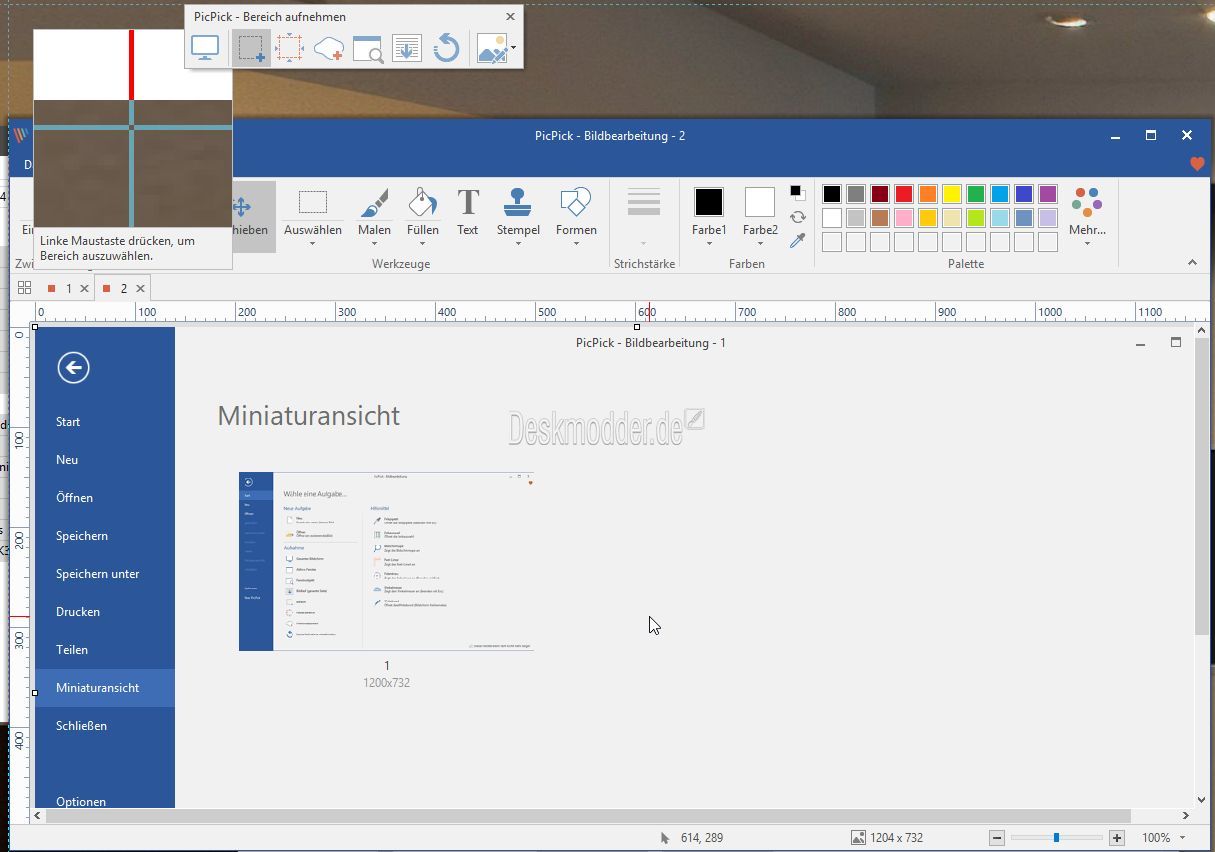Select the Text tool
The image size is (1215, 852).
468,213
